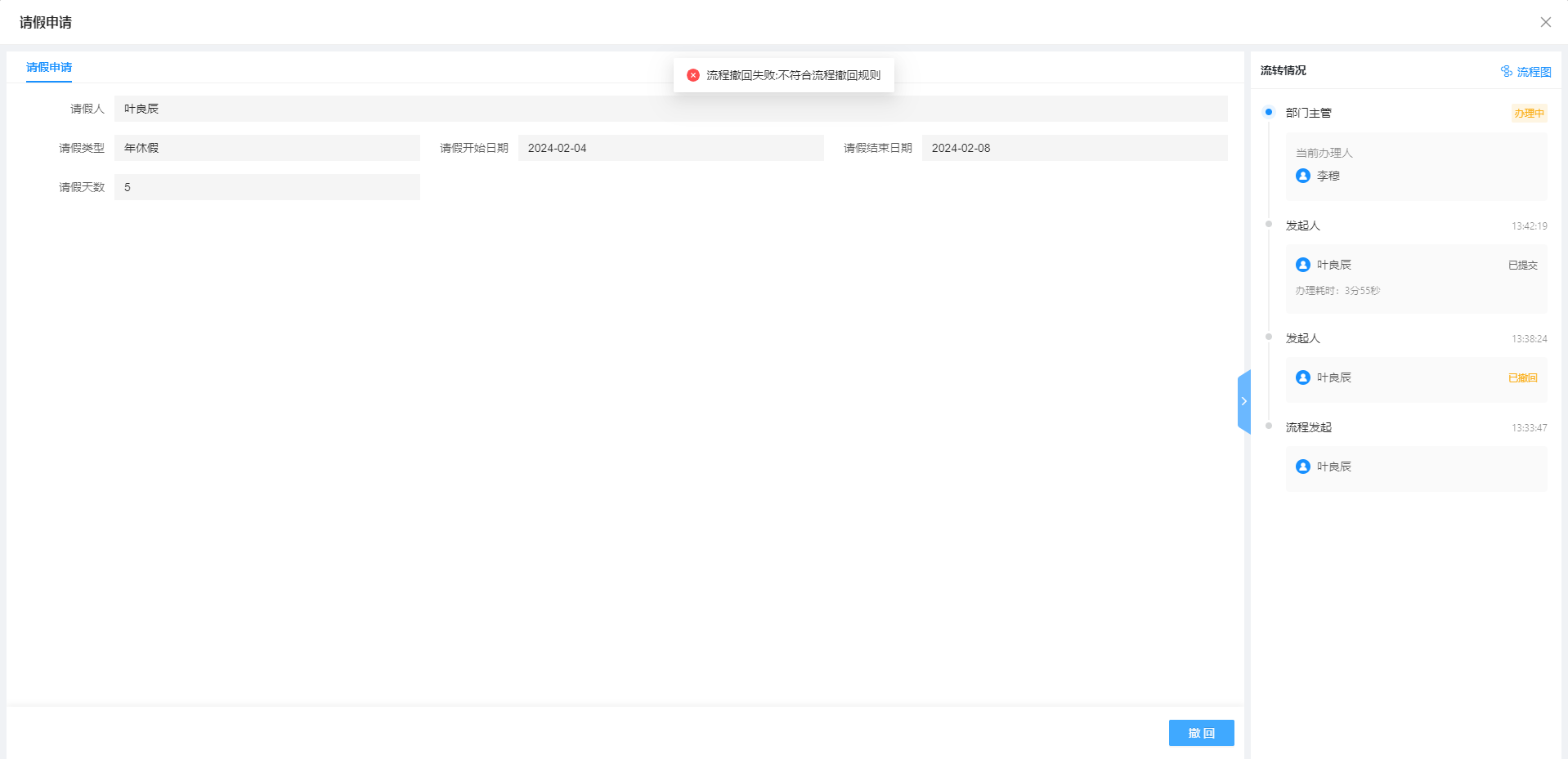Click the 已撤回 status label
The height and width of the screenshot is (759, 1568).
(x=1522, y=378)
